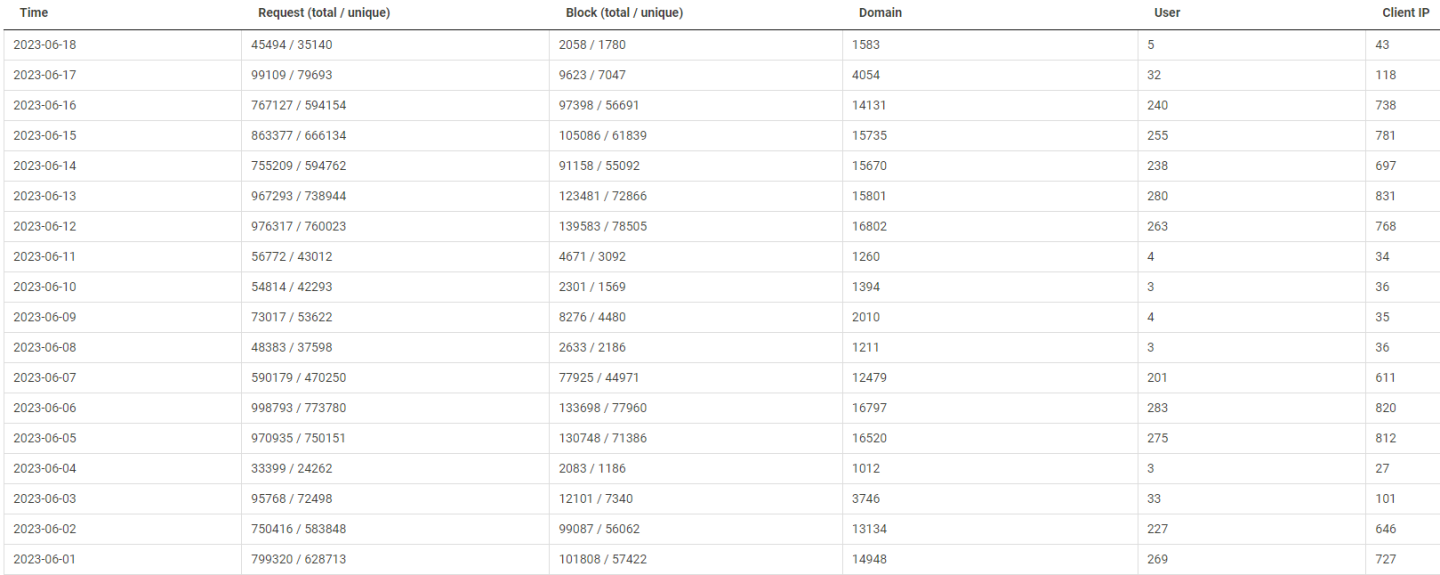1440x575 pixels.
Task: Select request value 33399 / 24262
Action: [x=295, y=468]
